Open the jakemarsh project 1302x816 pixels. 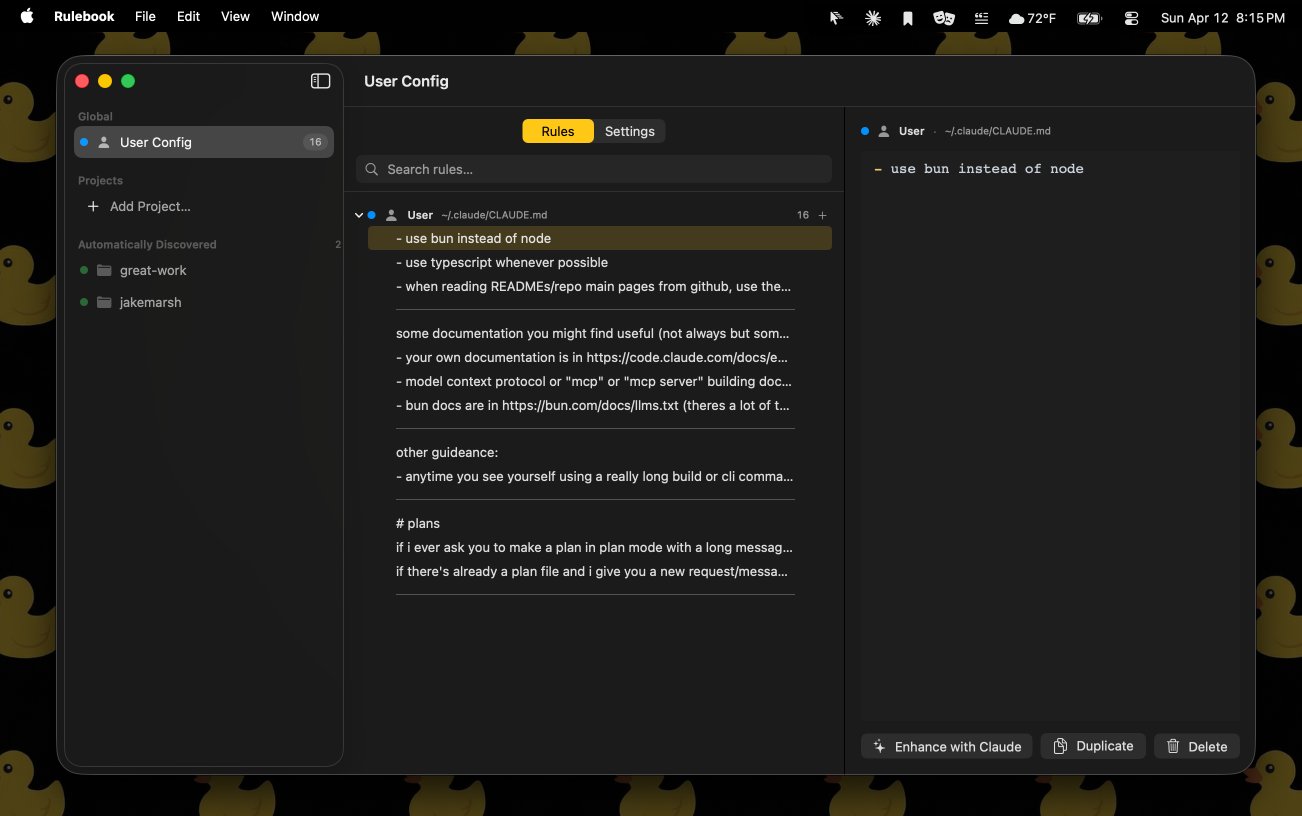pos(150,302)
